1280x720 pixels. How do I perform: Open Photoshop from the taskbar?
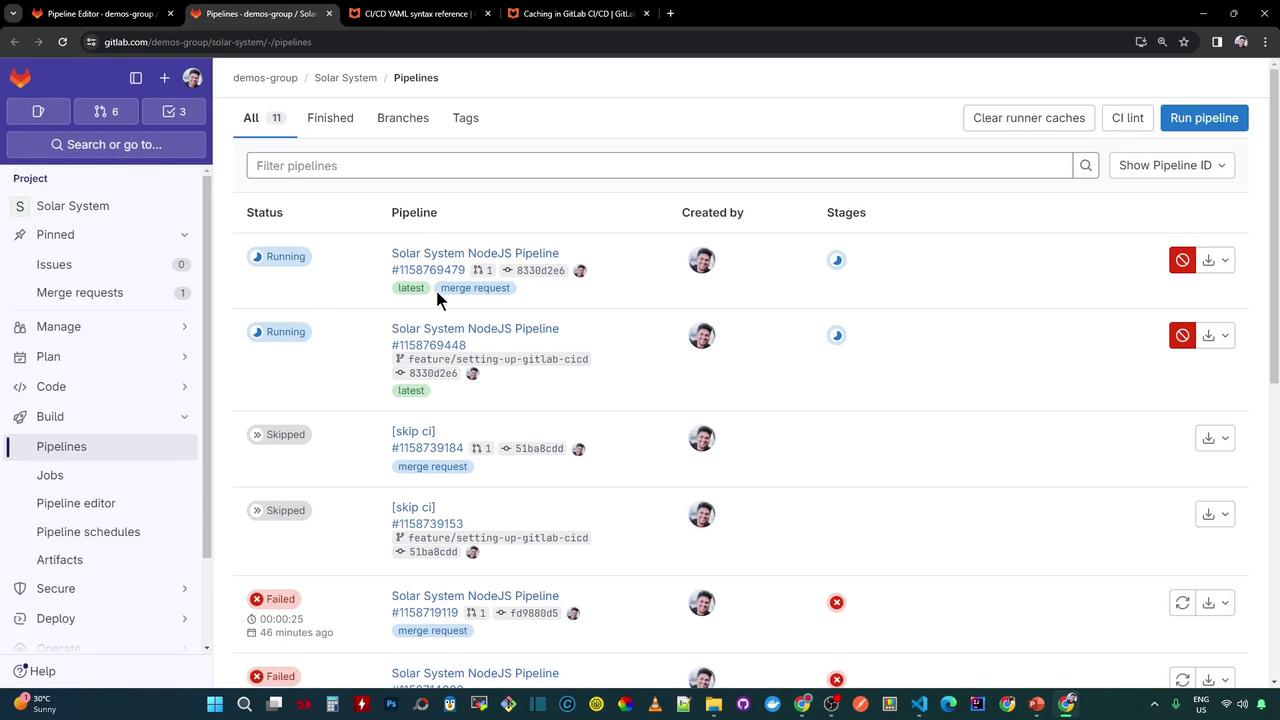click(391, 704)
